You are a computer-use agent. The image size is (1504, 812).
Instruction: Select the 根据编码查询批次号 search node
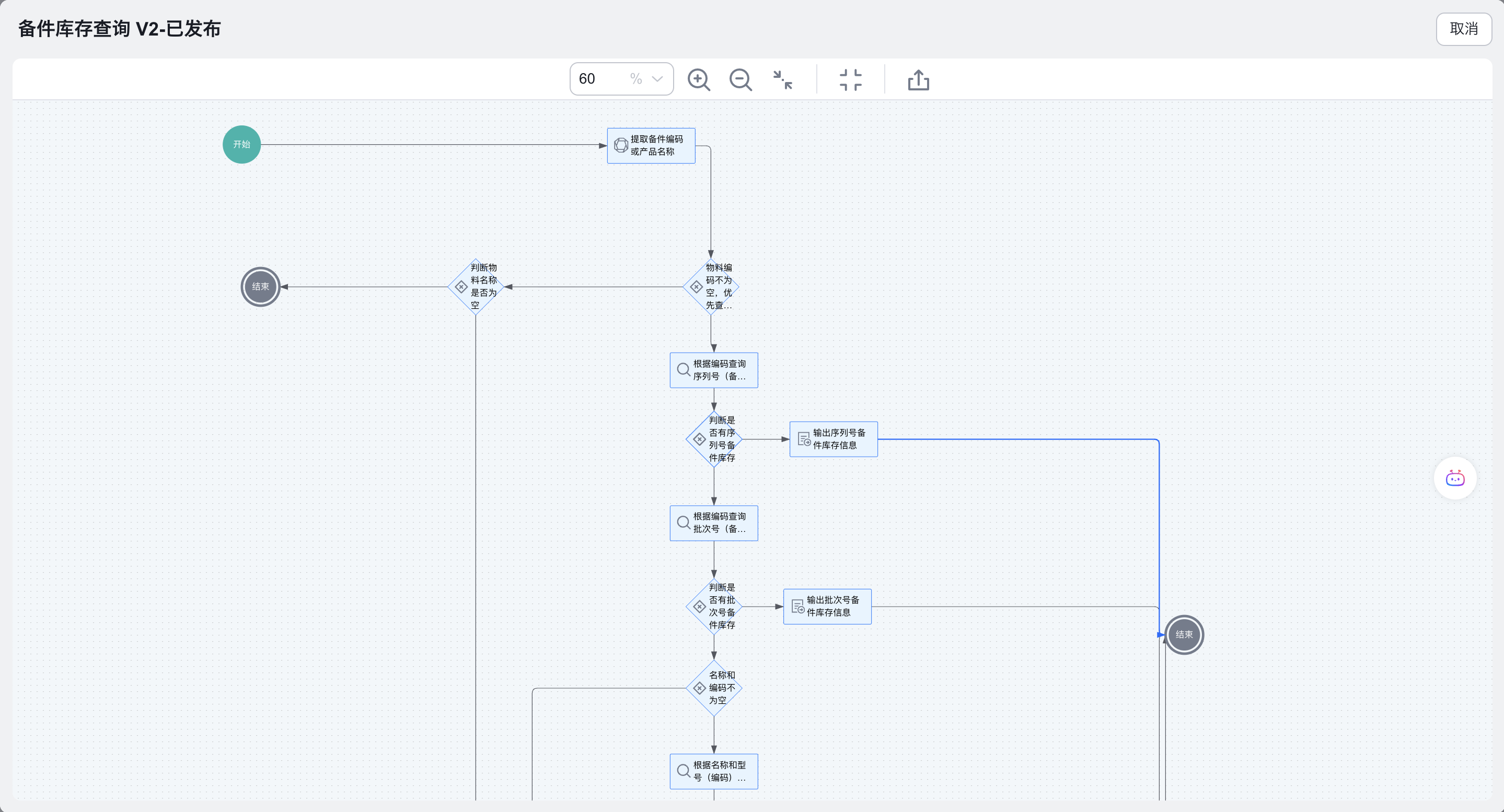713,523
